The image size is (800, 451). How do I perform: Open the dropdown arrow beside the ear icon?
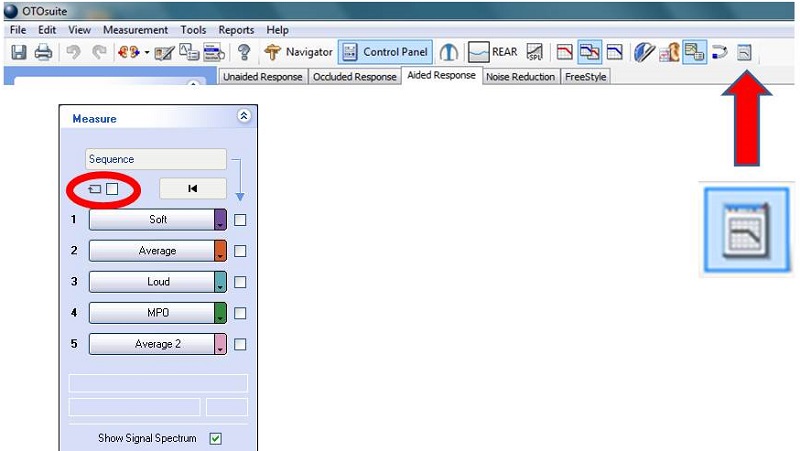(147, 53)
